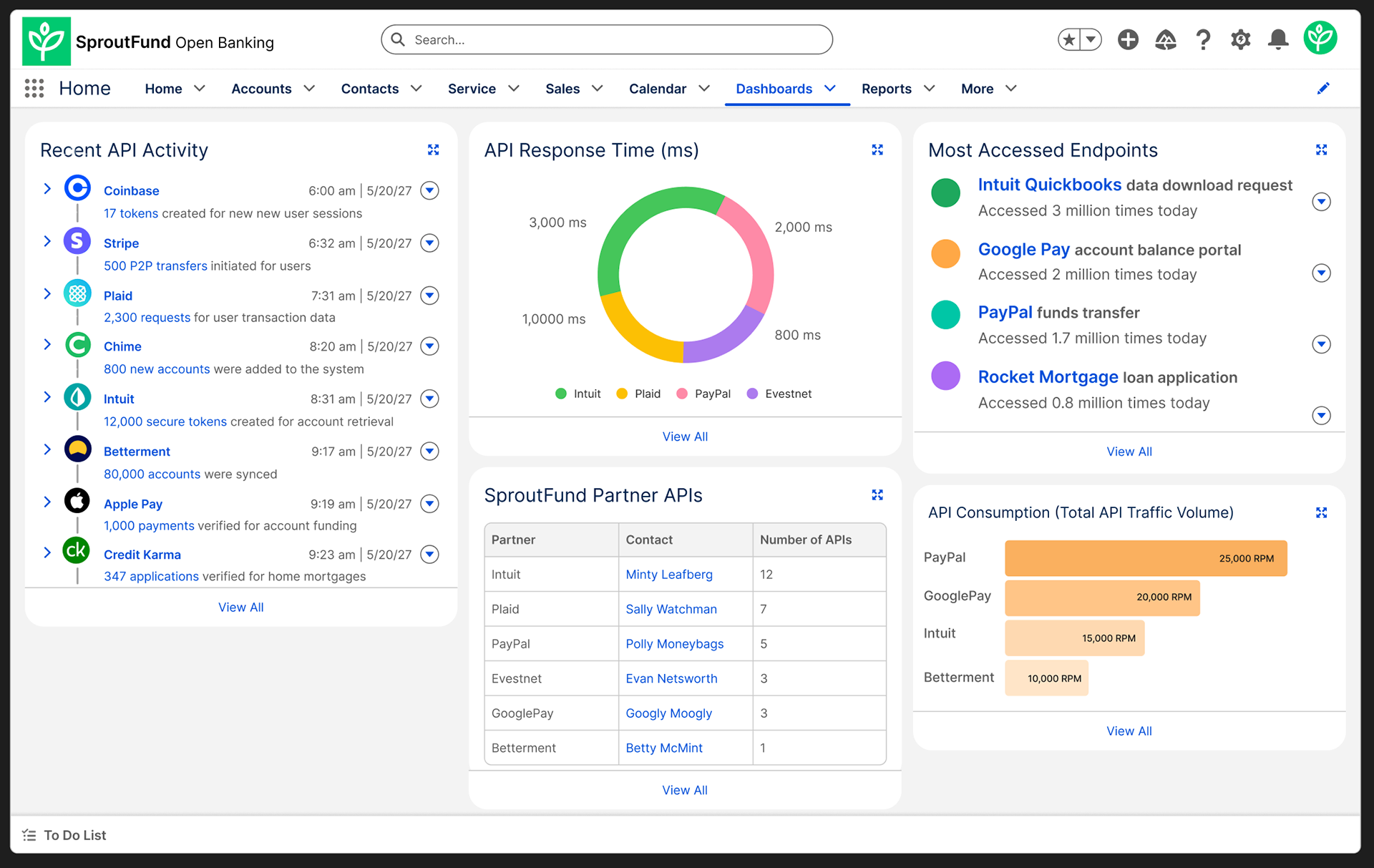
Task: Open the help question mark icon
Action: 1203,39
